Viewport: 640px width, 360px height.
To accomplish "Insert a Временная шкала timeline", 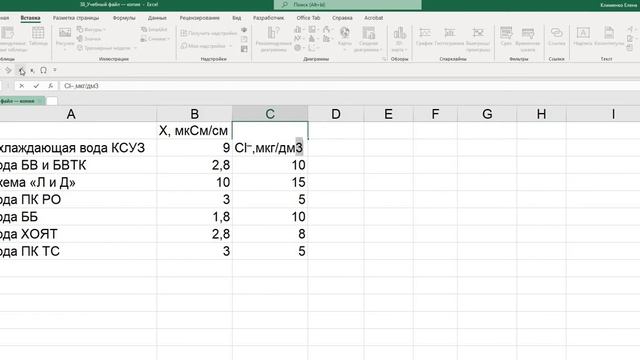I will 528,39.
